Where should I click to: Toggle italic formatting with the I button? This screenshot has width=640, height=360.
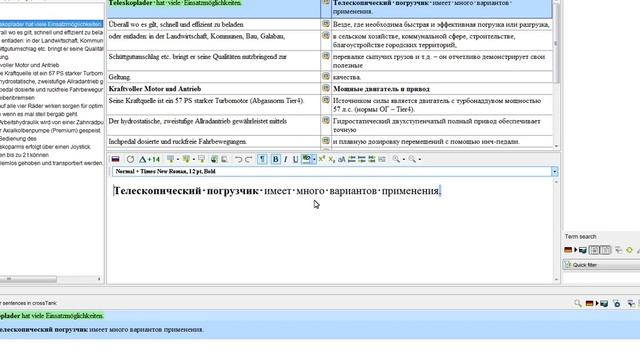[x=286, y=159]
